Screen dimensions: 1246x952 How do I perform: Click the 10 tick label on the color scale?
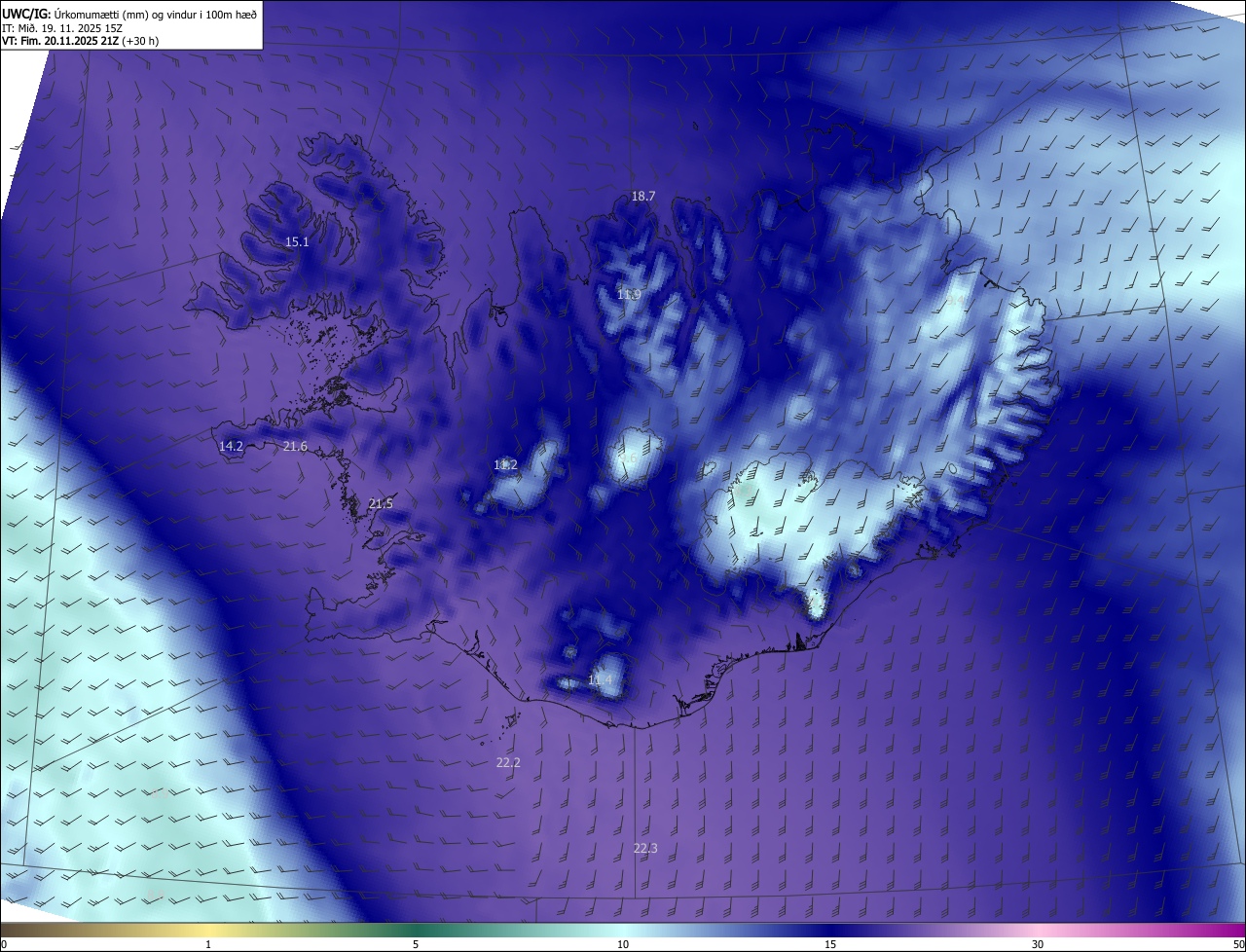[x=623, y=945]
